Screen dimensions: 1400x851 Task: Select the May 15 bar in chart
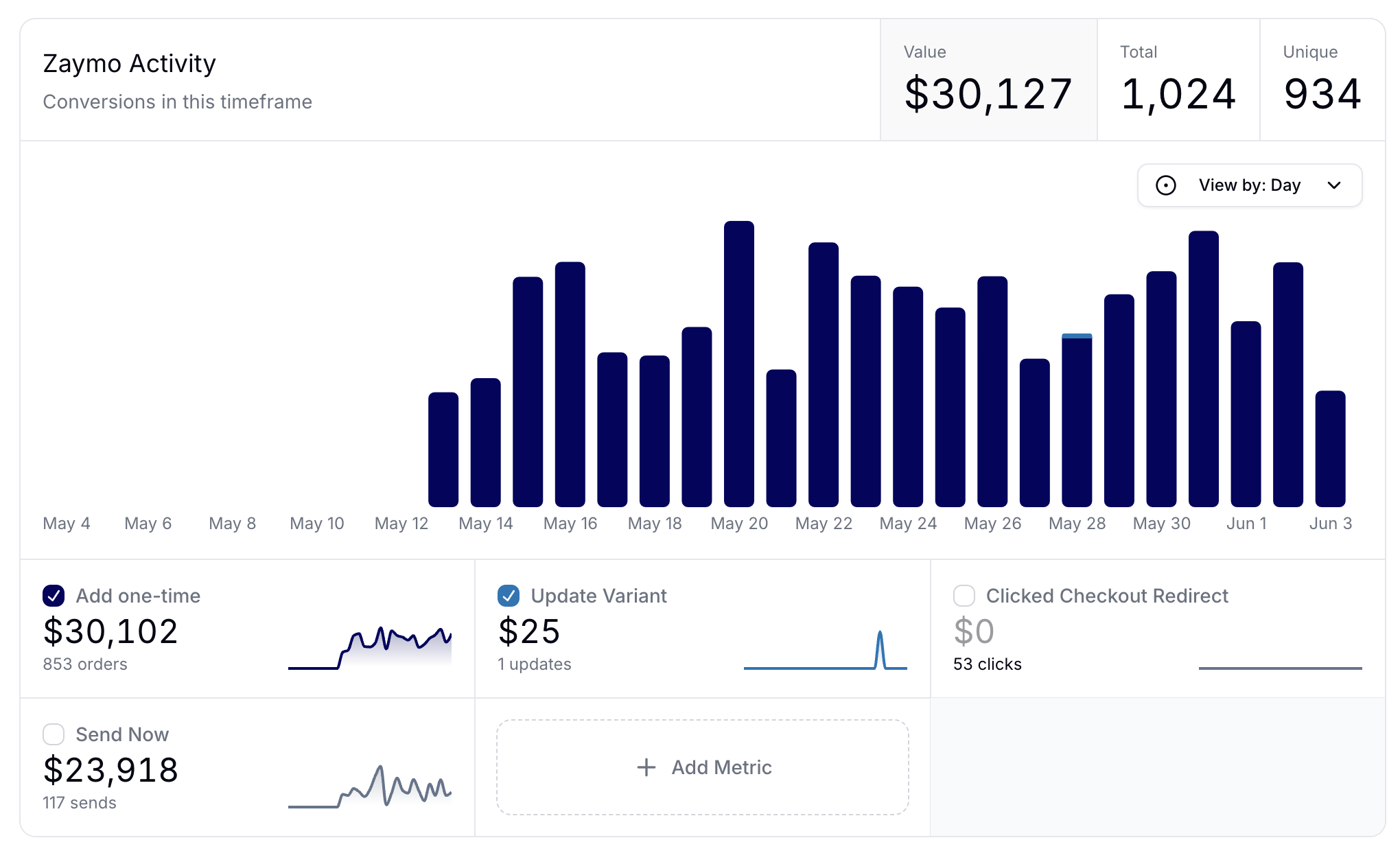pos(528,392)
